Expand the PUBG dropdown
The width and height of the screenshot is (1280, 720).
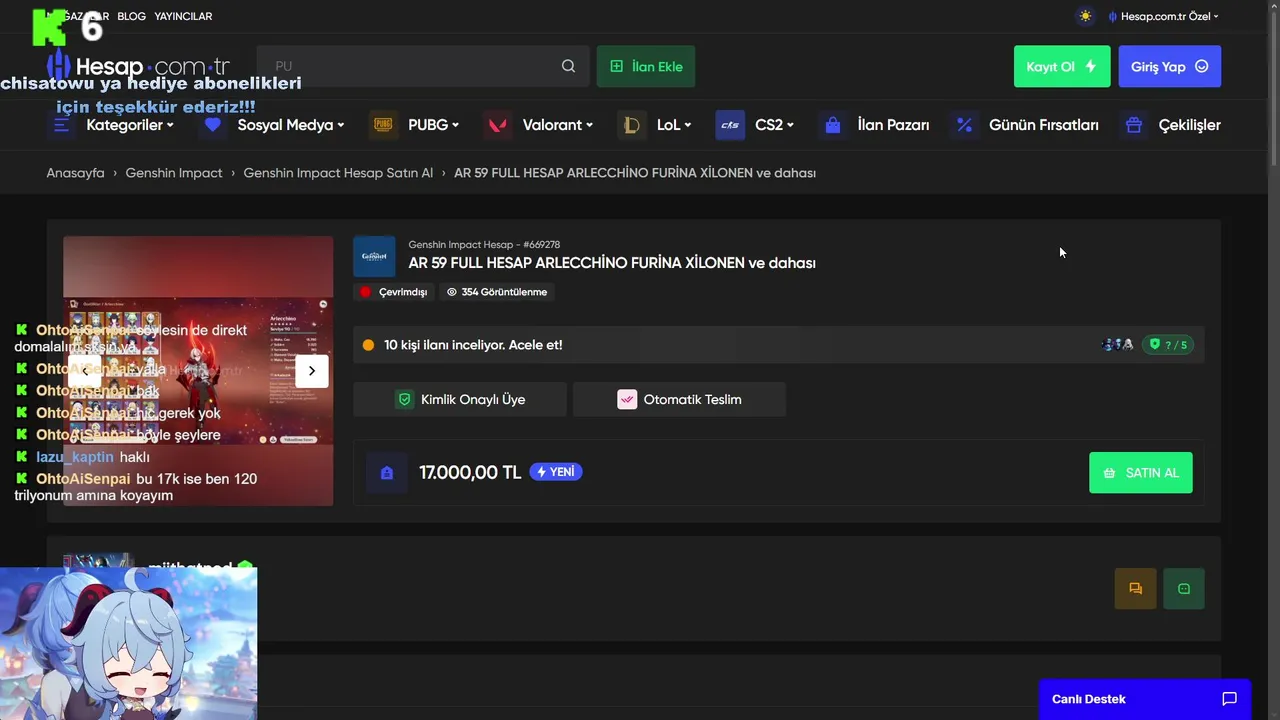click(433, 125)
